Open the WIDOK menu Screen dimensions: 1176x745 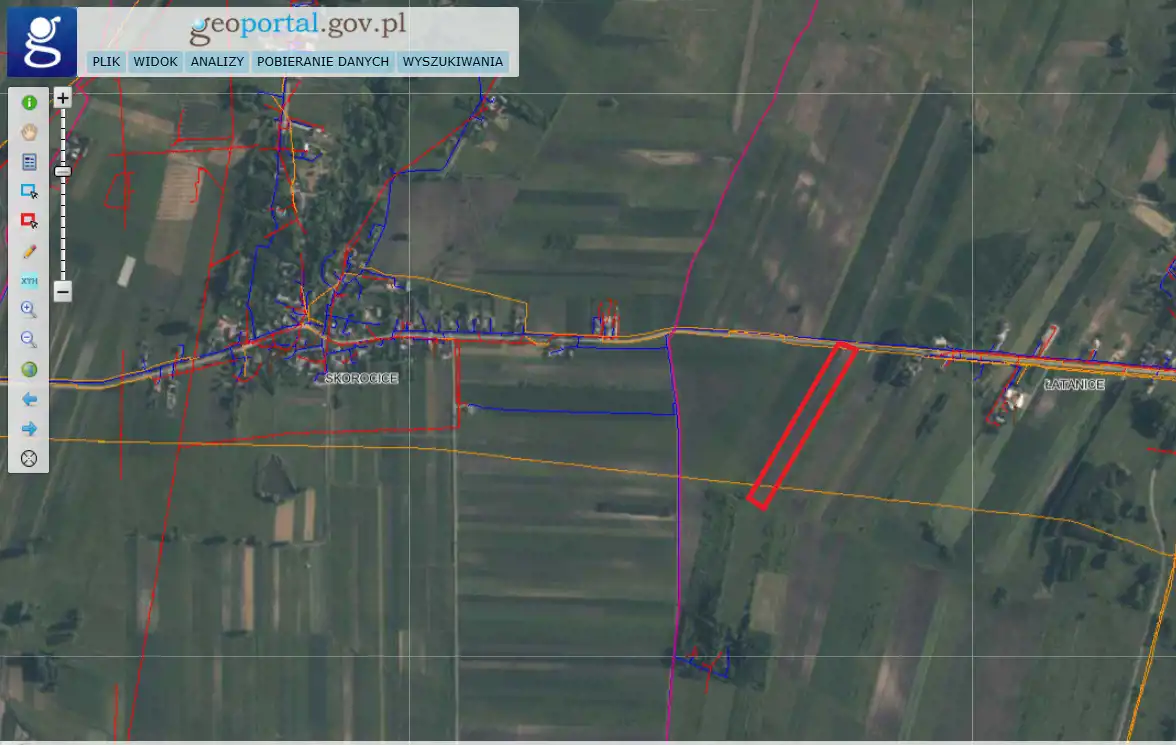click(156, 62)
